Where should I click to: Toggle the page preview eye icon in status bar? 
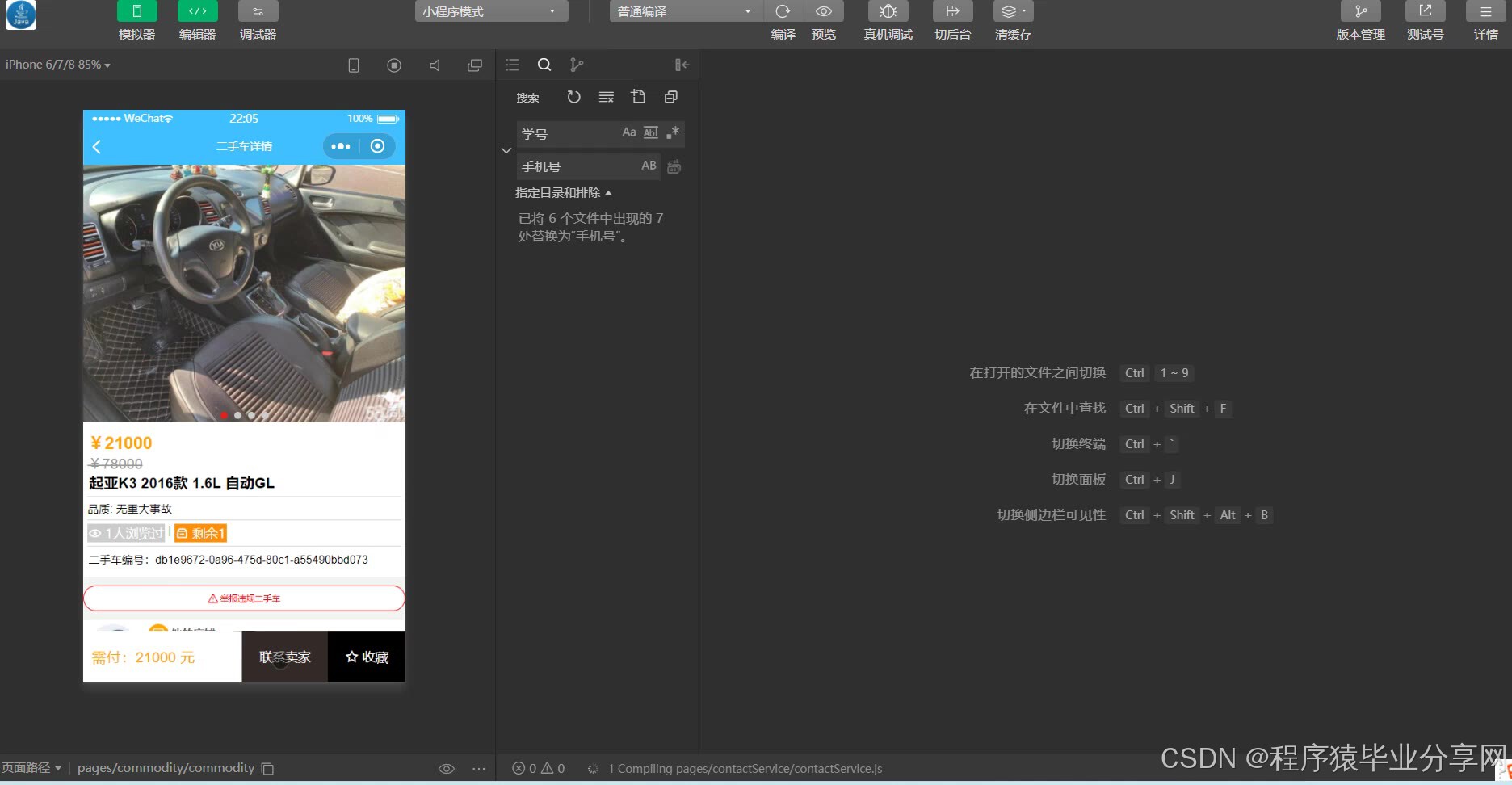(x=447, y=769)
